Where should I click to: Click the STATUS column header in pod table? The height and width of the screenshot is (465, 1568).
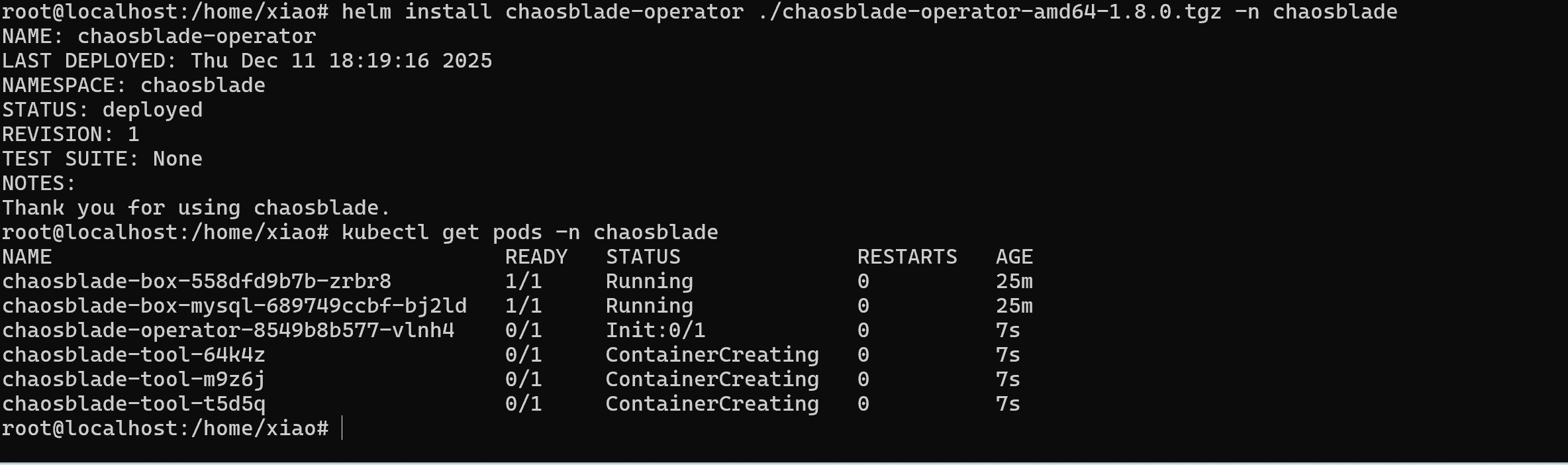(643, 257)
